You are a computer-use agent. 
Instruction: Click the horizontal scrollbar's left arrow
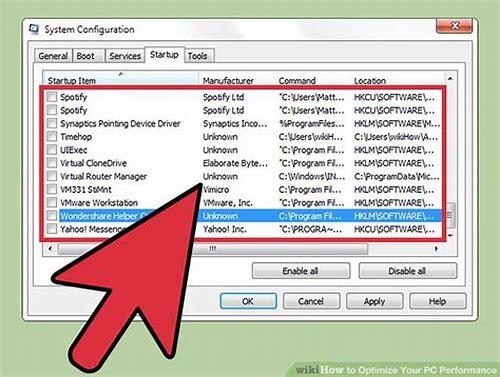point(50,249)
